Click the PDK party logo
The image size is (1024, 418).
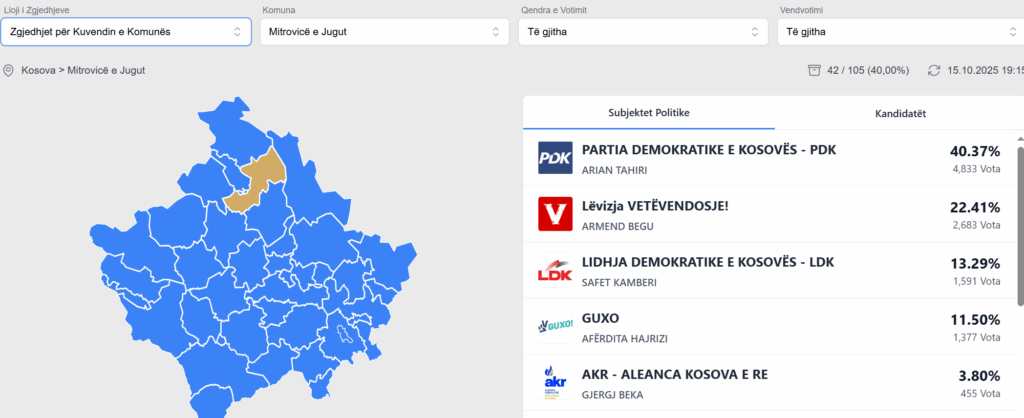(x=554, y=158)
